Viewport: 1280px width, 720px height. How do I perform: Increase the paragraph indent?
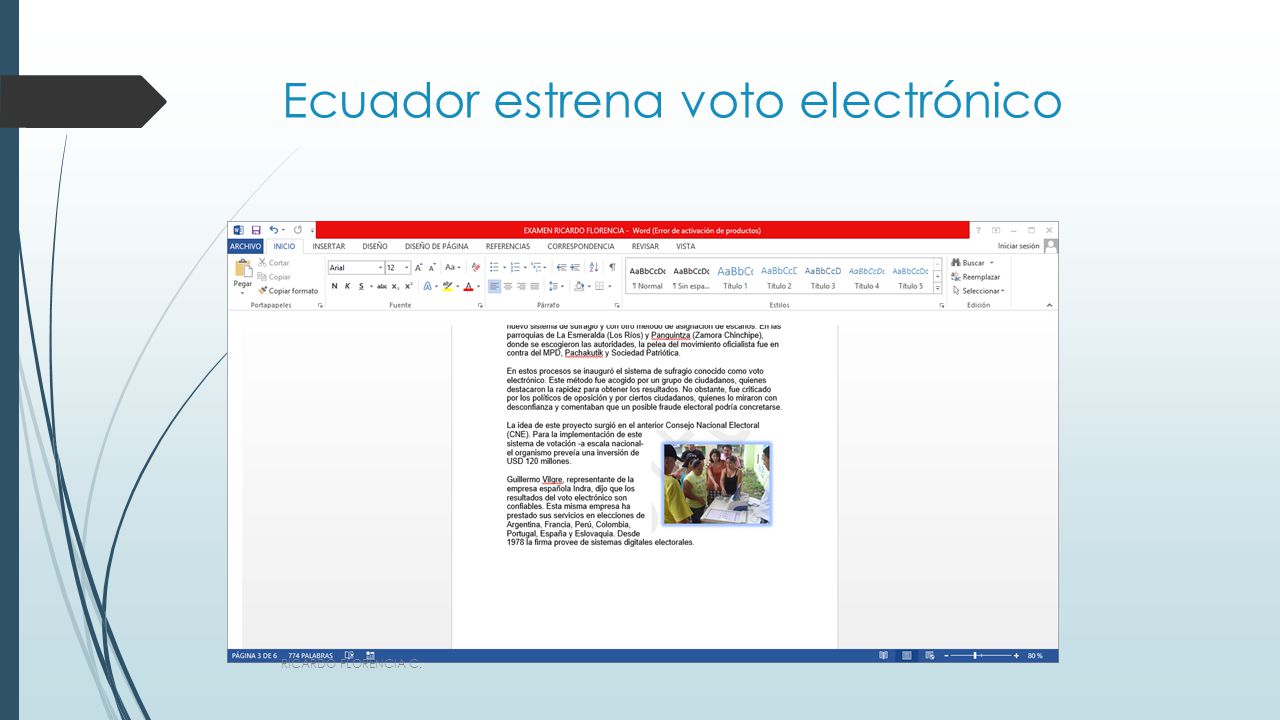coord(575,268)
